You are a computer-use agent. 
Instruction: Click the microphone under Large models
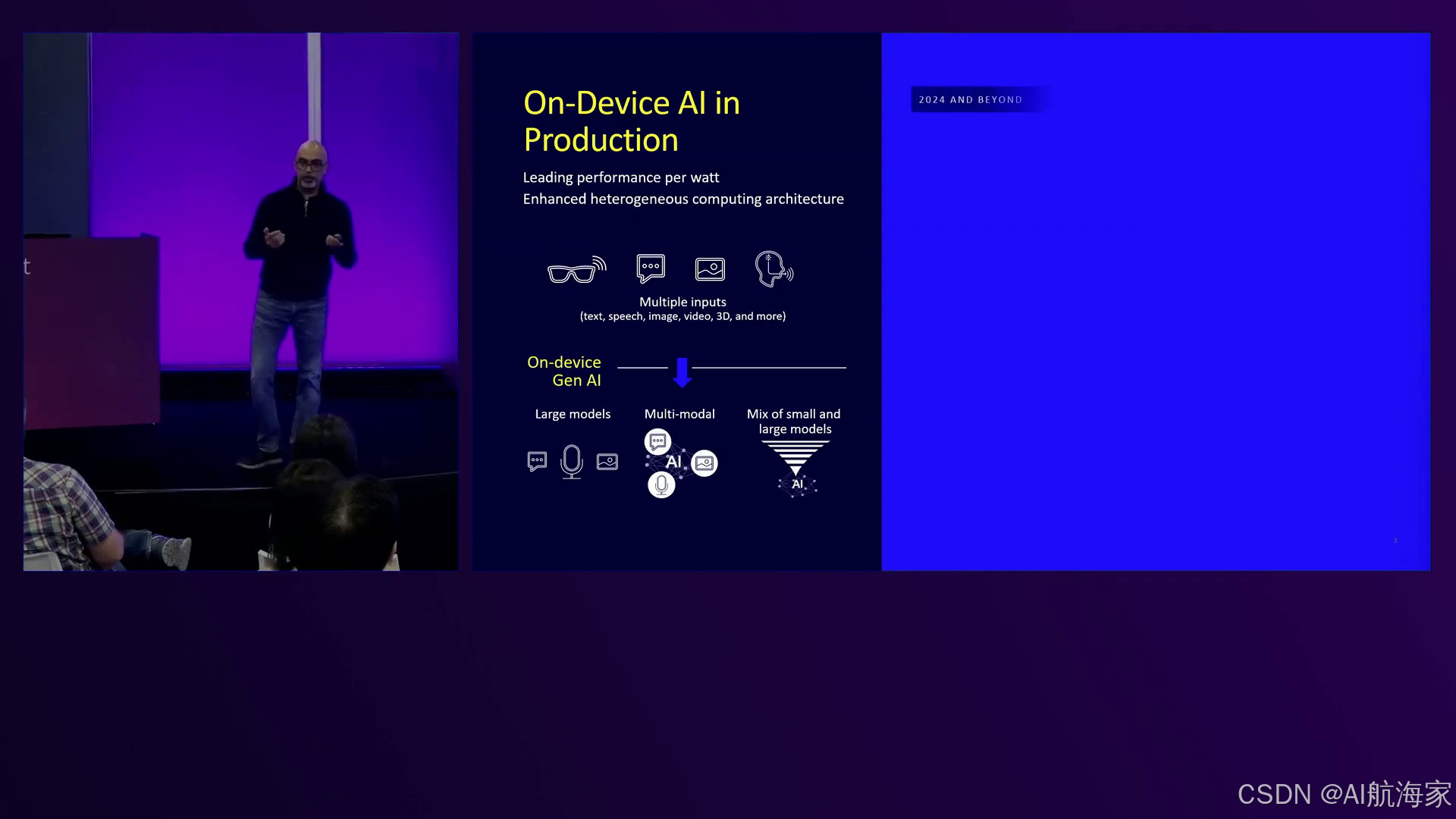point(572,461)
